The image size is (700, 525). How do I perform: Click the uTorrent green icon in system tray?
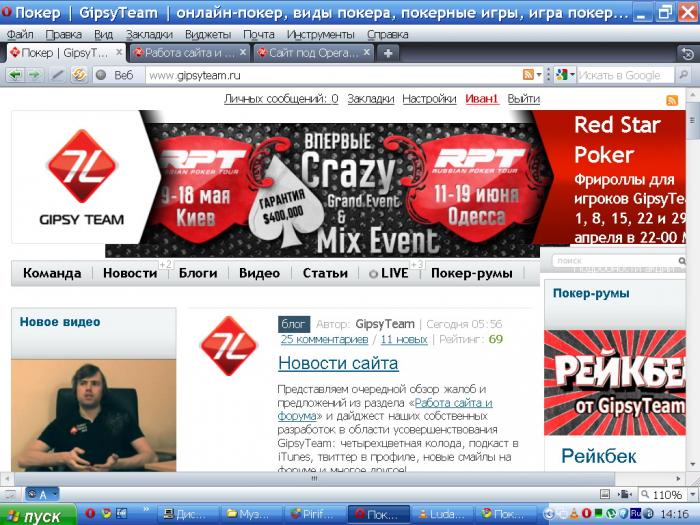pyautogui.click(x=612, y=514)
